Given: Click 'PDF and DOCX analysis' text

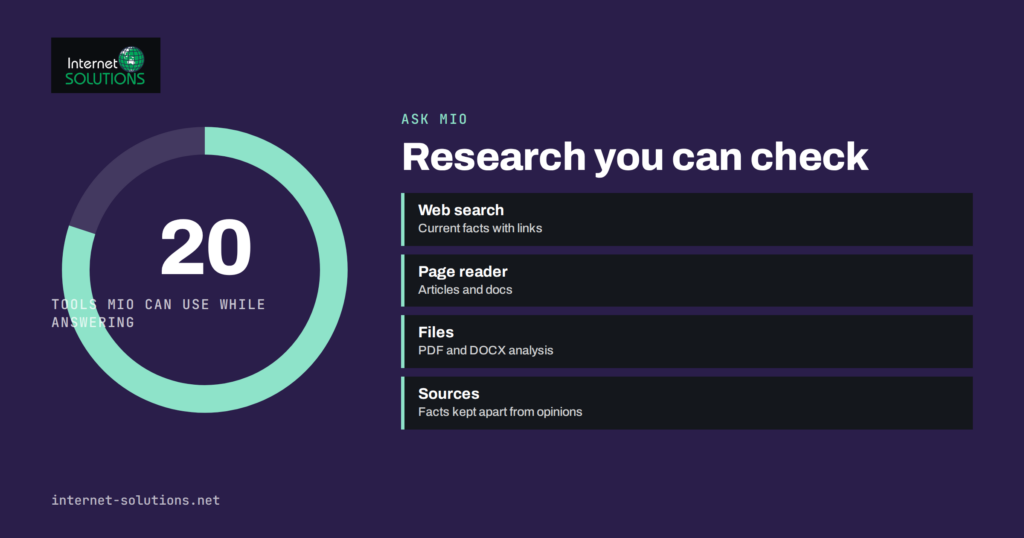Looking at the screenshot, I should pyautogui.click(x=485, y=351).
